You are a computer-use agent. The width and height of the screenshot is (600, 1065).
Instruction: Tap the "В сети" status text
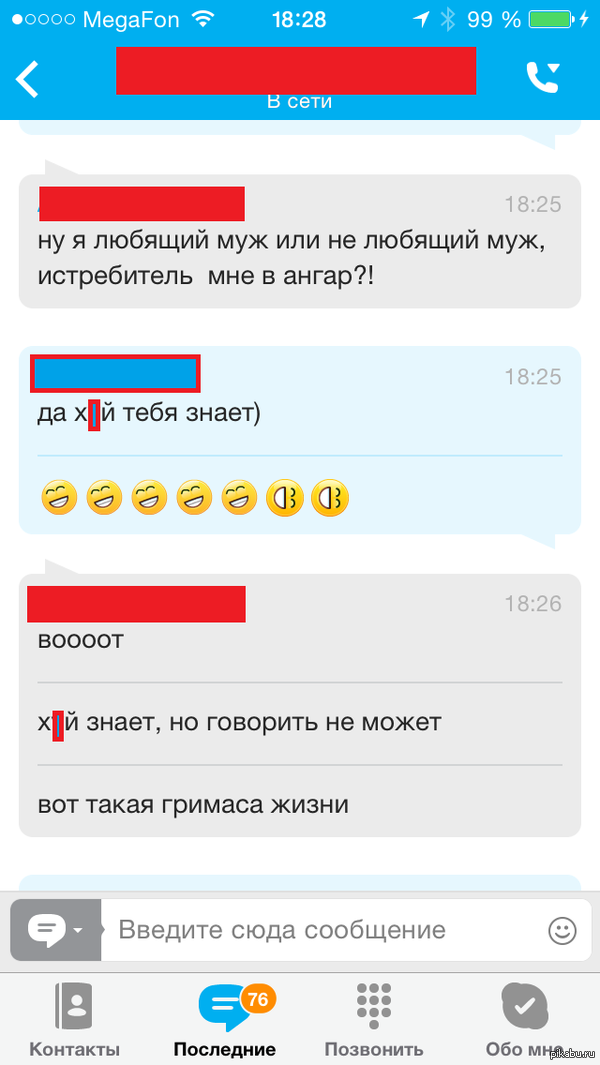click(x=299, y=102)
